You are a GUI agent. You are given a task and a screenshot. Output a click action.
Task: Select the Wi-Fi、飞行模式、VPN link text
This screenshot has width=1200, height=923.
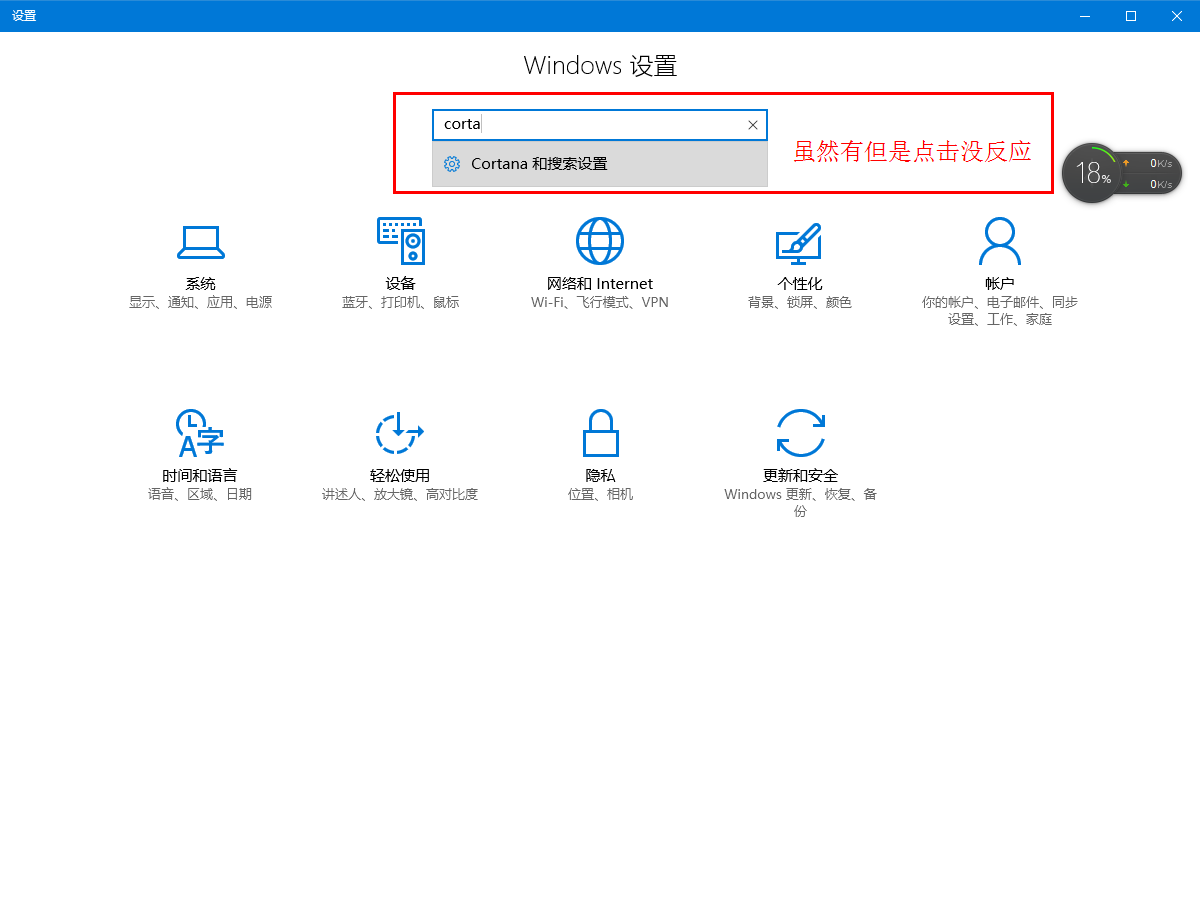coord(600,301)
